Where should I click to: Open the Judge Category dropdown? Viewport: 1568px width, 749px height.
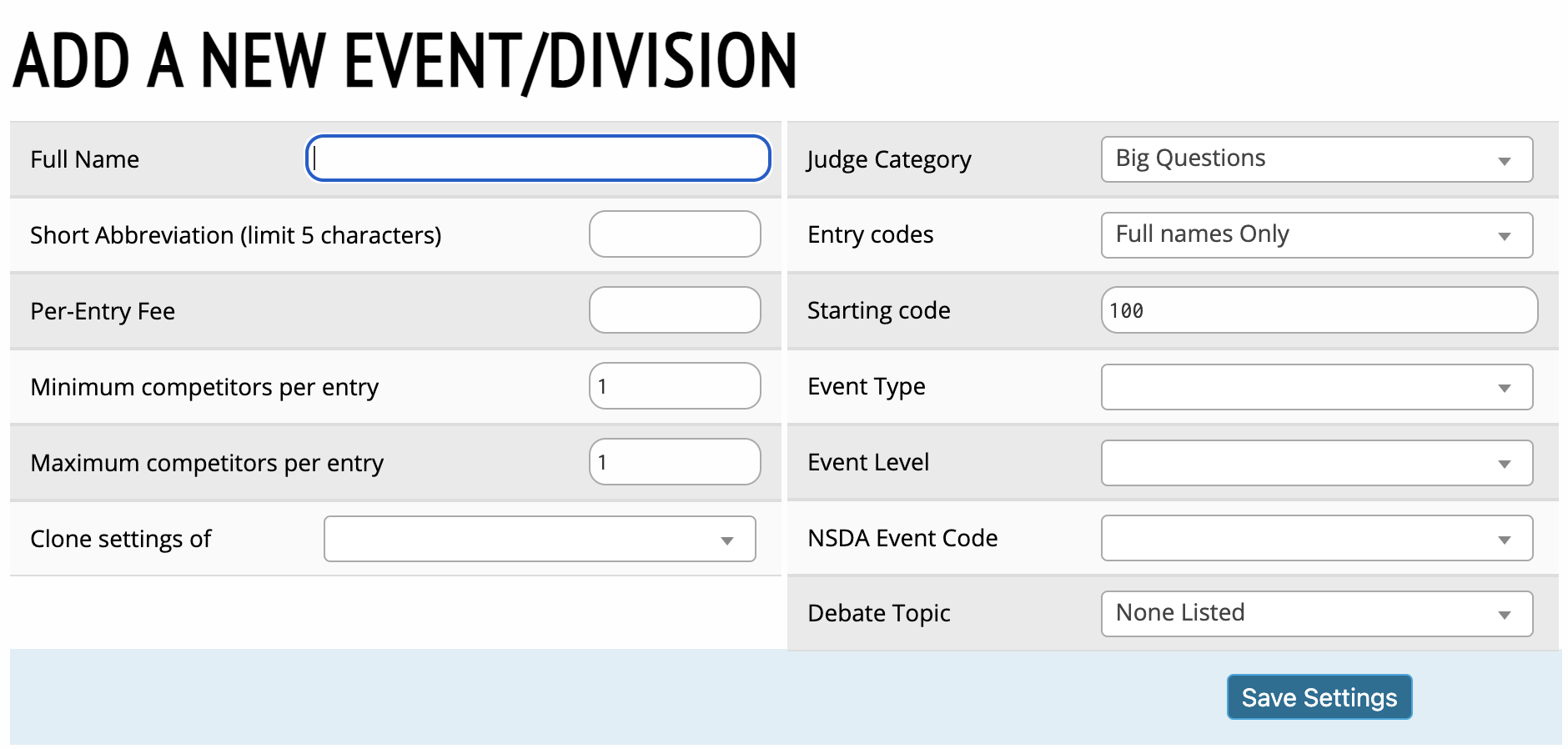[x=1316, y=159]
